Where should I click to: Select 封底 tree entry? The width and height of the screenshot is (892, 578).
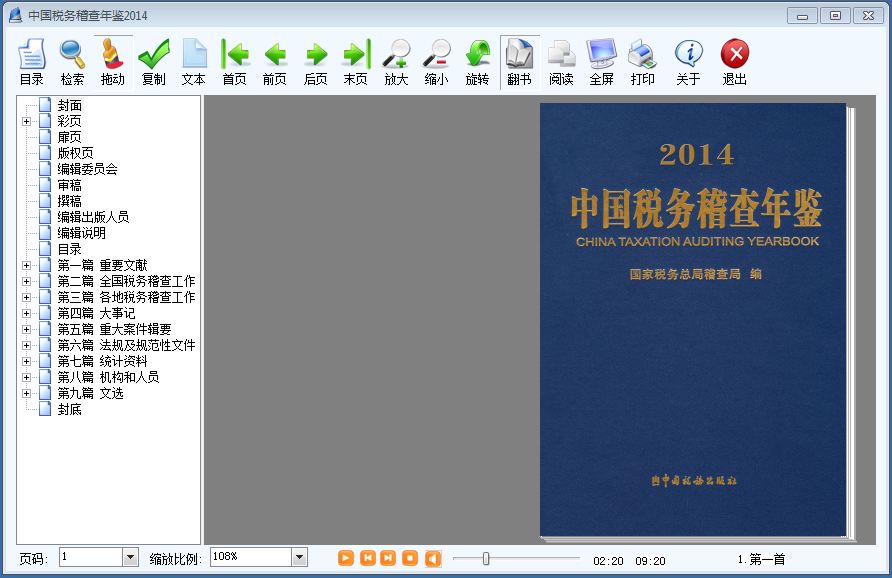69,409
